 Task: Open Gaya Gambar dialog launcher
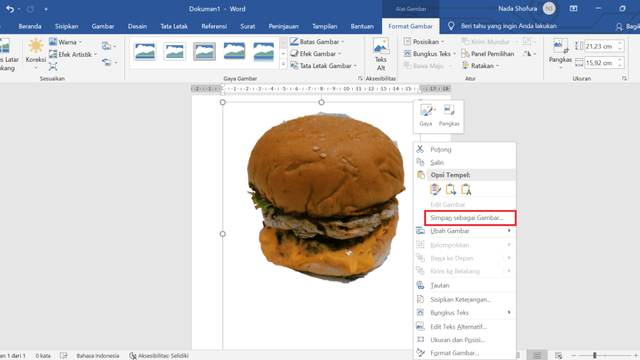[360, 78]
